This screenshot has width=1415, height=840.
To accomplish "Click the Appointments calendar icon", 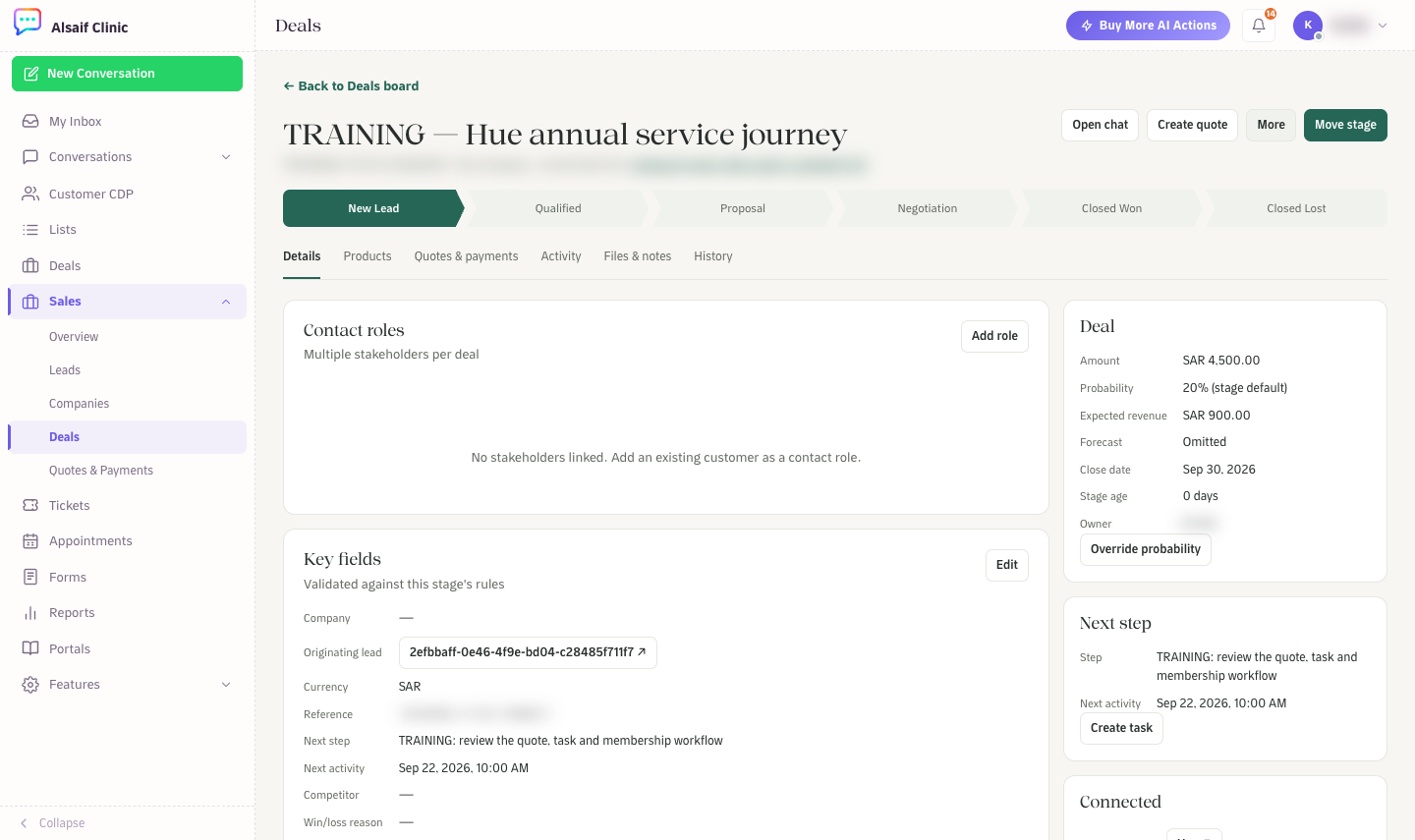I will [x=30, y=541].
